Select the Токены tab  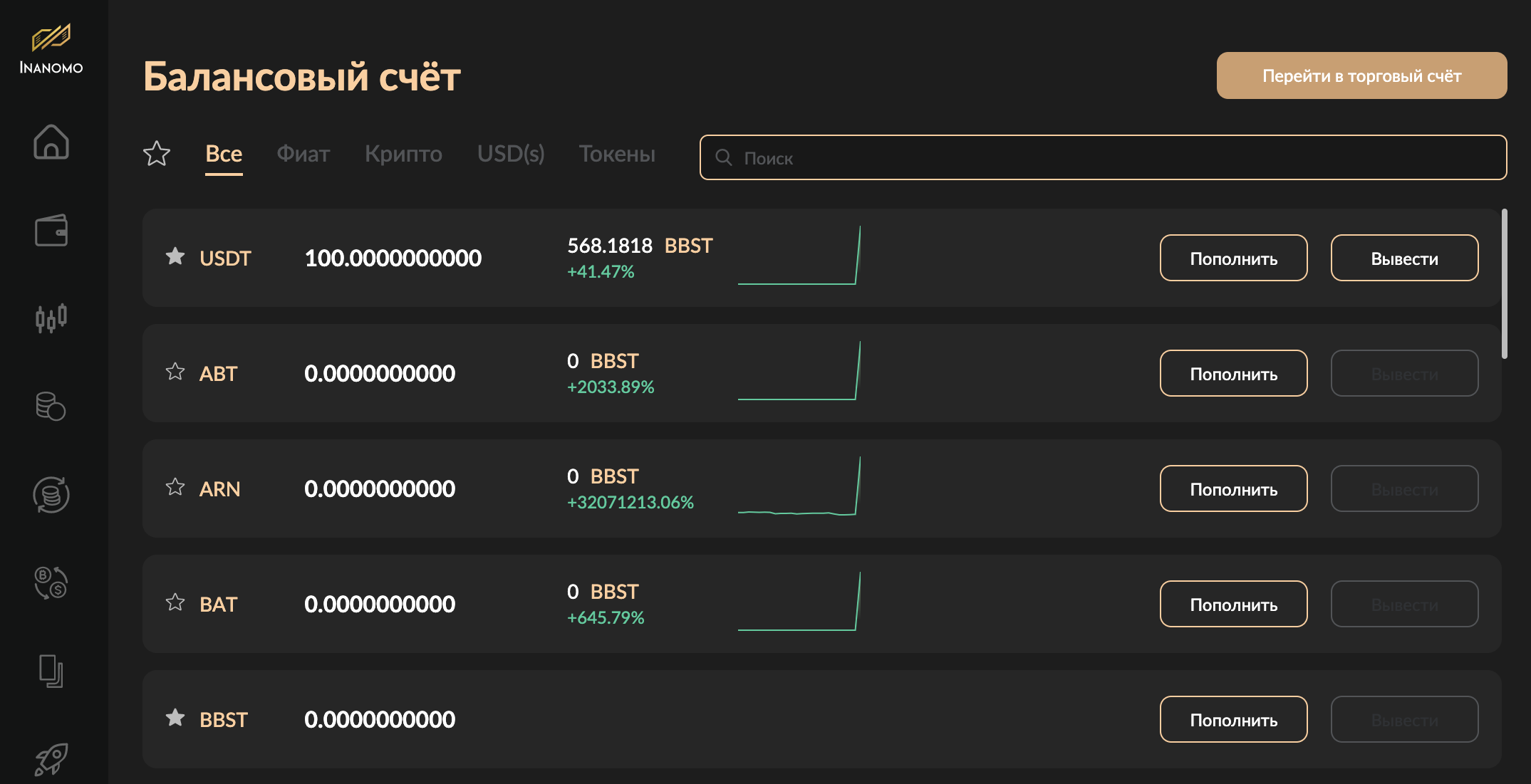coord(617,154)
